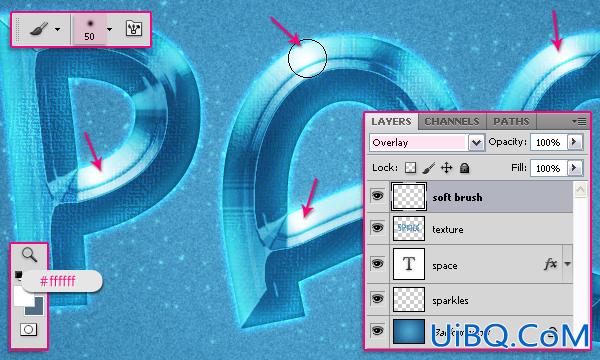The width and height of the screenshot is (600, 360).
Task: Select the space layer name
Action: [x=445, y=266]
